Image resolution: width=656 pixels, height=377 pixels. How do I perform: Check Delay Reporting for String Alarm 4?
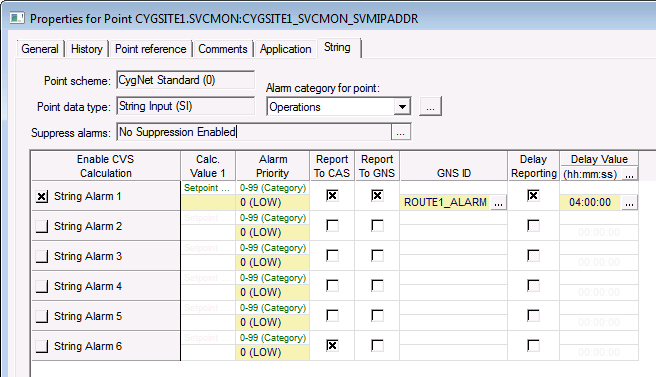pos(533,285)
